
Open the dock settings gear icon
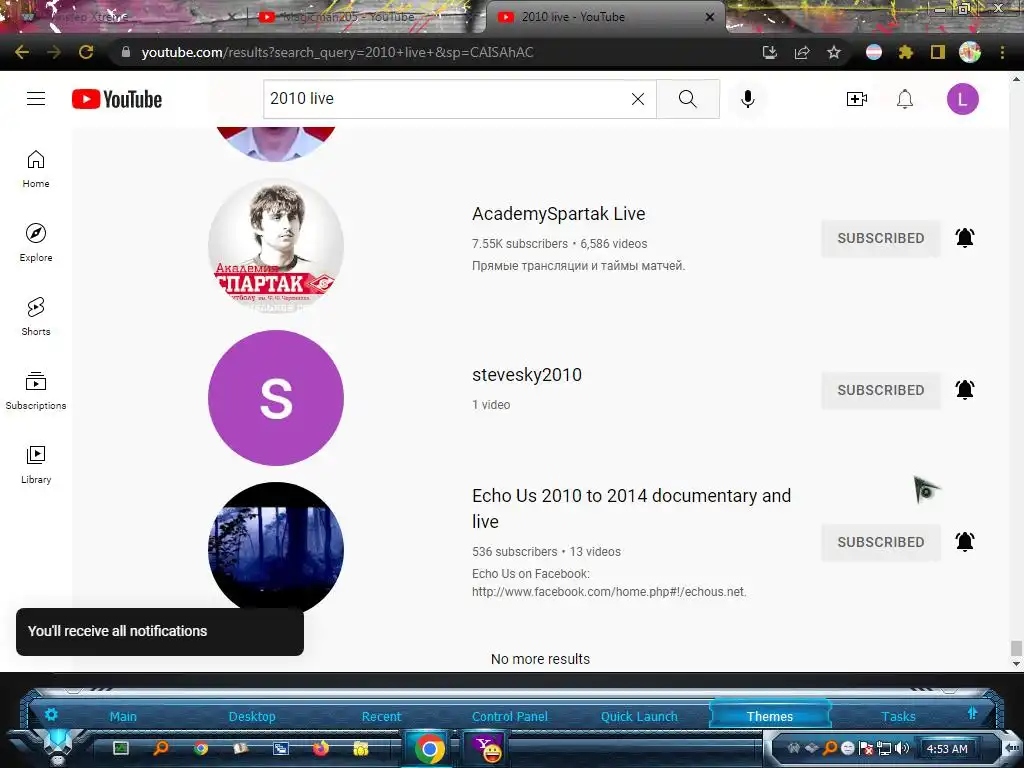click(51, 714)
